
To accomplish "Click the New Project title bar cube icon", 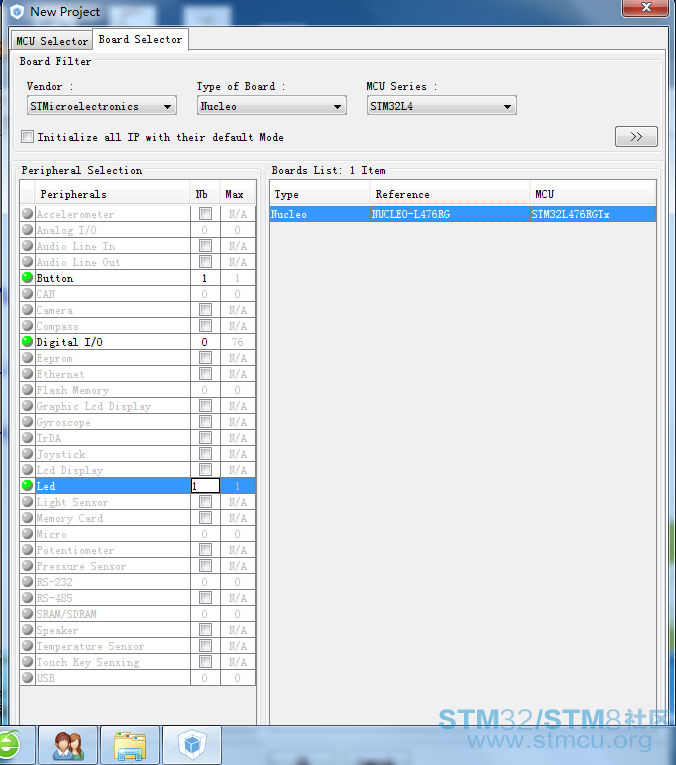I will (x=17, y=12).
